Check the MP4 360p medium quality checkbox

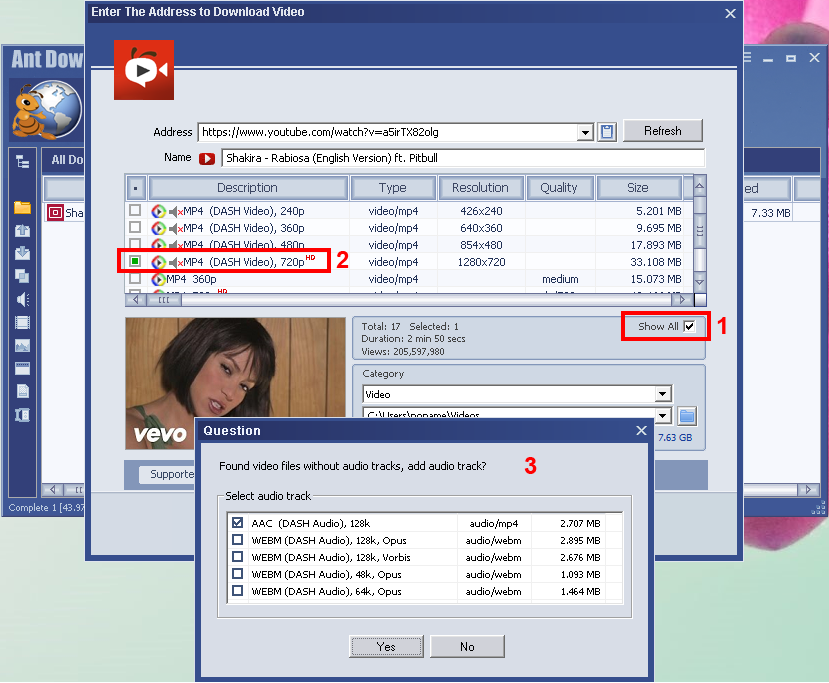135,278
